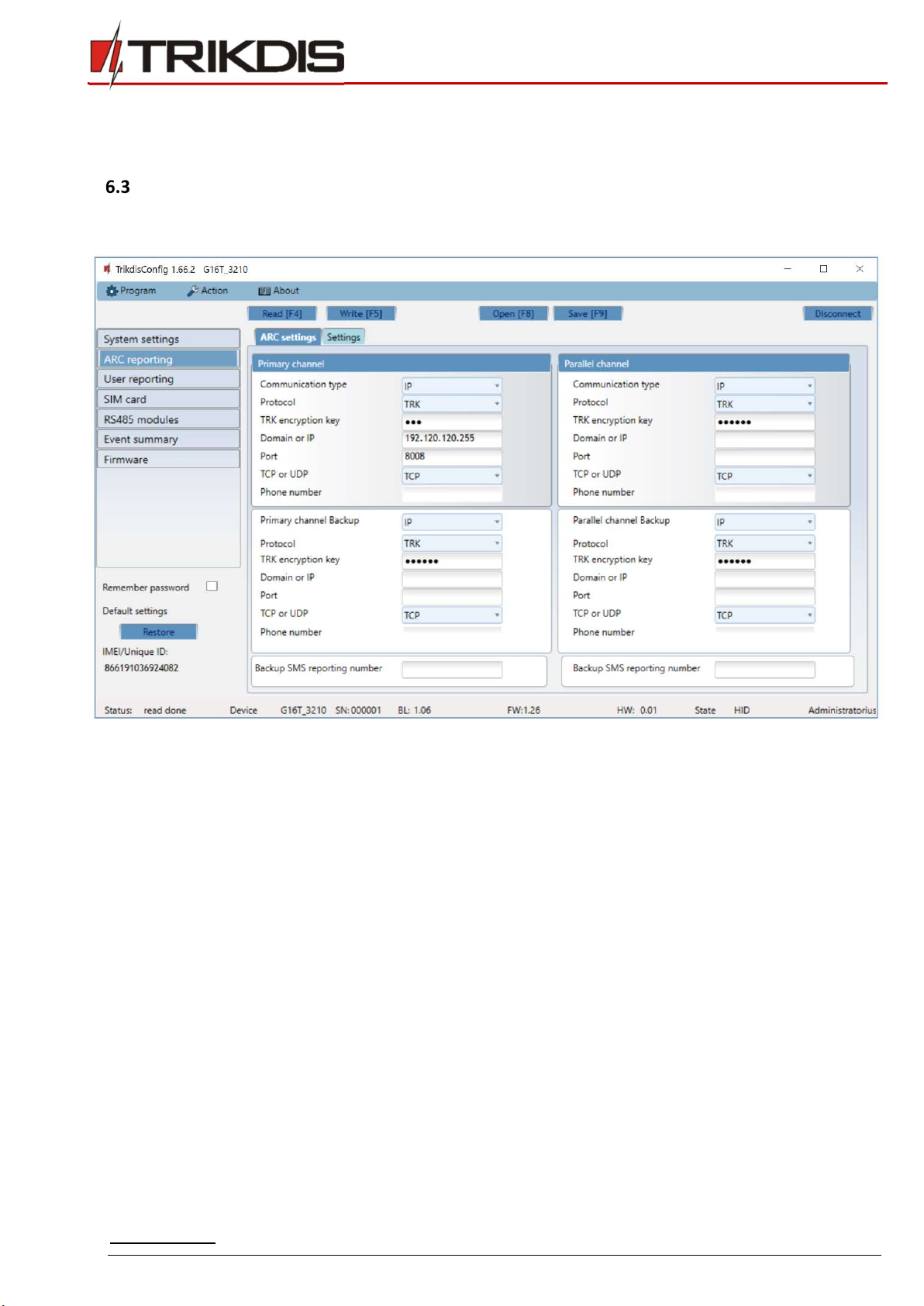Viewport: 924px width, 1306px height.
Task: Select ARC reporting in the sidebar
Action: [x=168, y=359]
